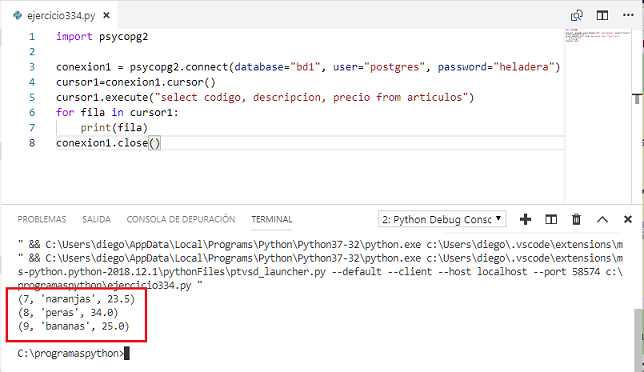Switch to the PROBLEMAS panel tab
Viewport: 644px width, 372px height.
pos(41,219)
